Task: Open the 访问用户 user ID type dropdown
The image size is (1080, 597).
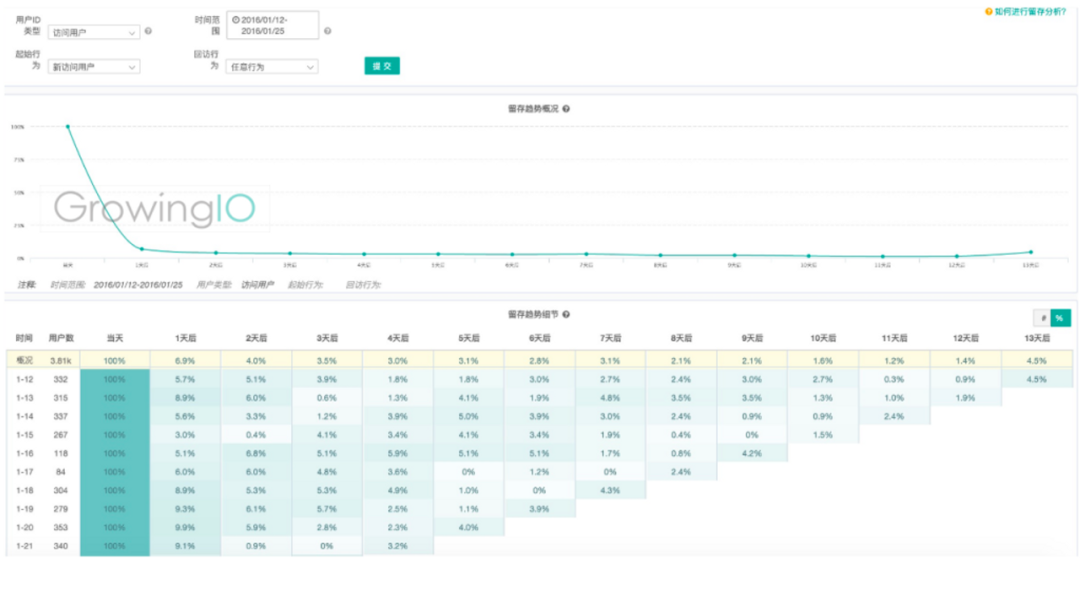Action: click(x=94, y=32)
